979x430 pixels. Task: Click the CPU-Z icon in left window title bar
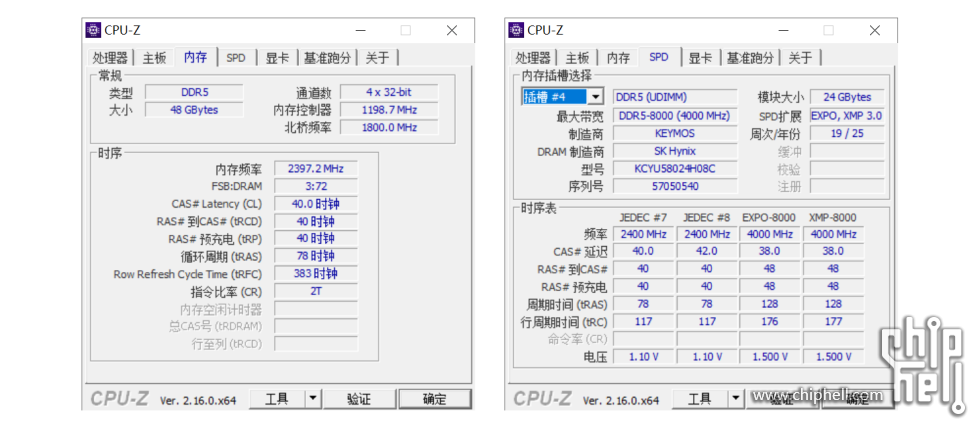tap(93, 30)
